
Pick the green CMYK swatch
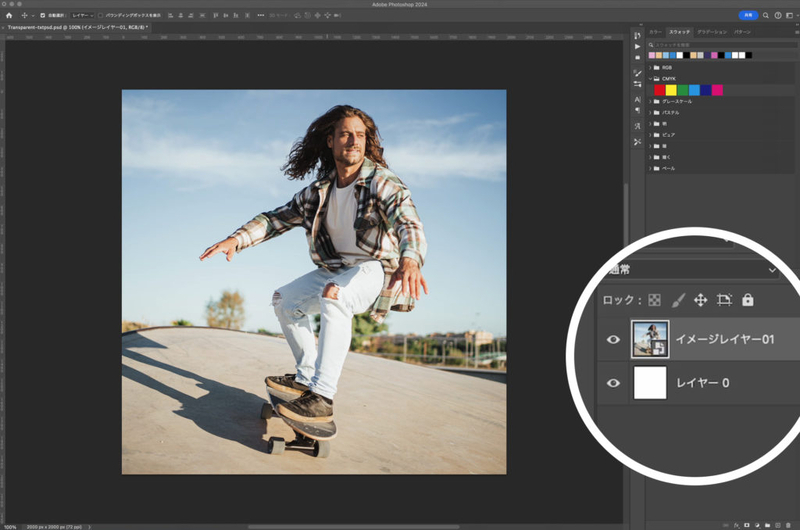[683, 90]
